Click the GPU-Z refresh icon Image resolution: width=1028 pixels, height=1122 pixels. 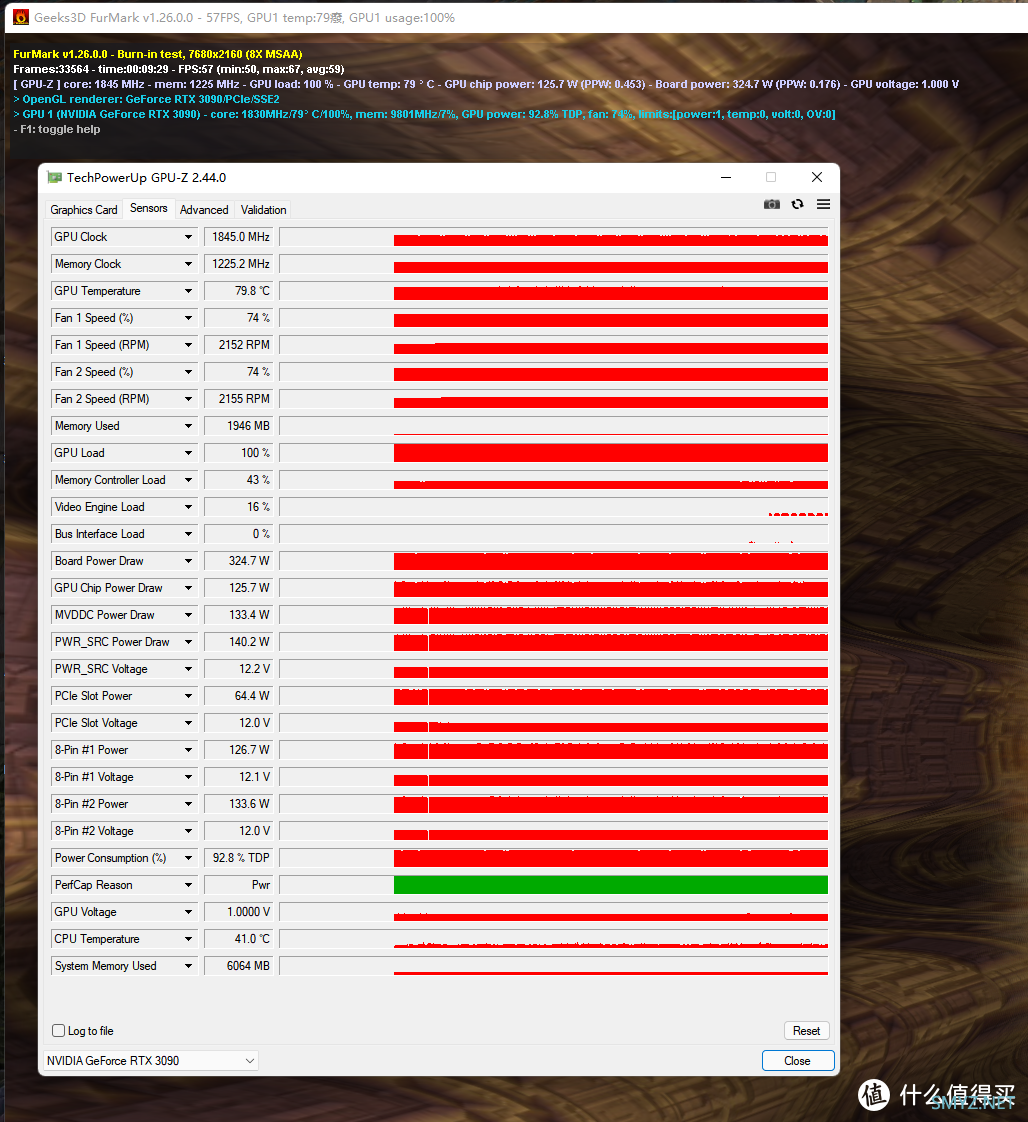click(x=797, y=205)
